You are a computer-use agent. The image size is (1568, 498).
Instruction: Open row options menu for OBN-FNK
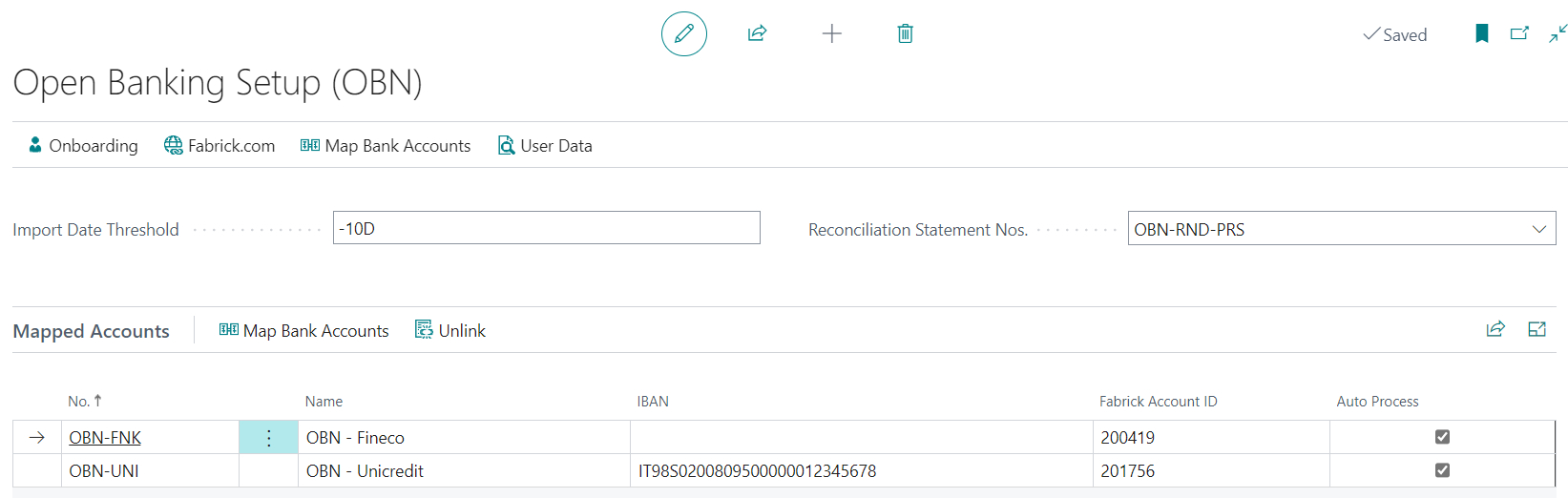coord(268,438)
